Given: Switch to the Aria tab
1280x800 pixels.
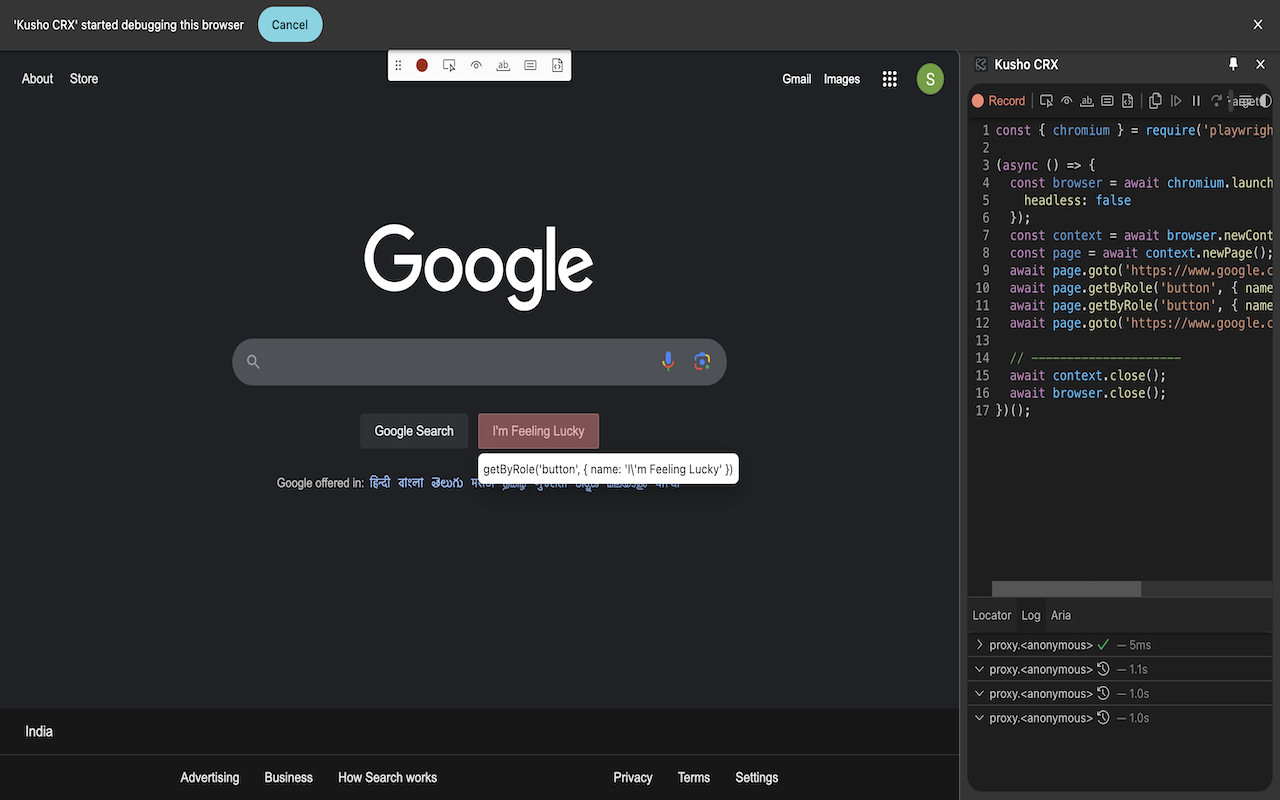Looking at the screenshot, I should click(x=1060, y=615).
